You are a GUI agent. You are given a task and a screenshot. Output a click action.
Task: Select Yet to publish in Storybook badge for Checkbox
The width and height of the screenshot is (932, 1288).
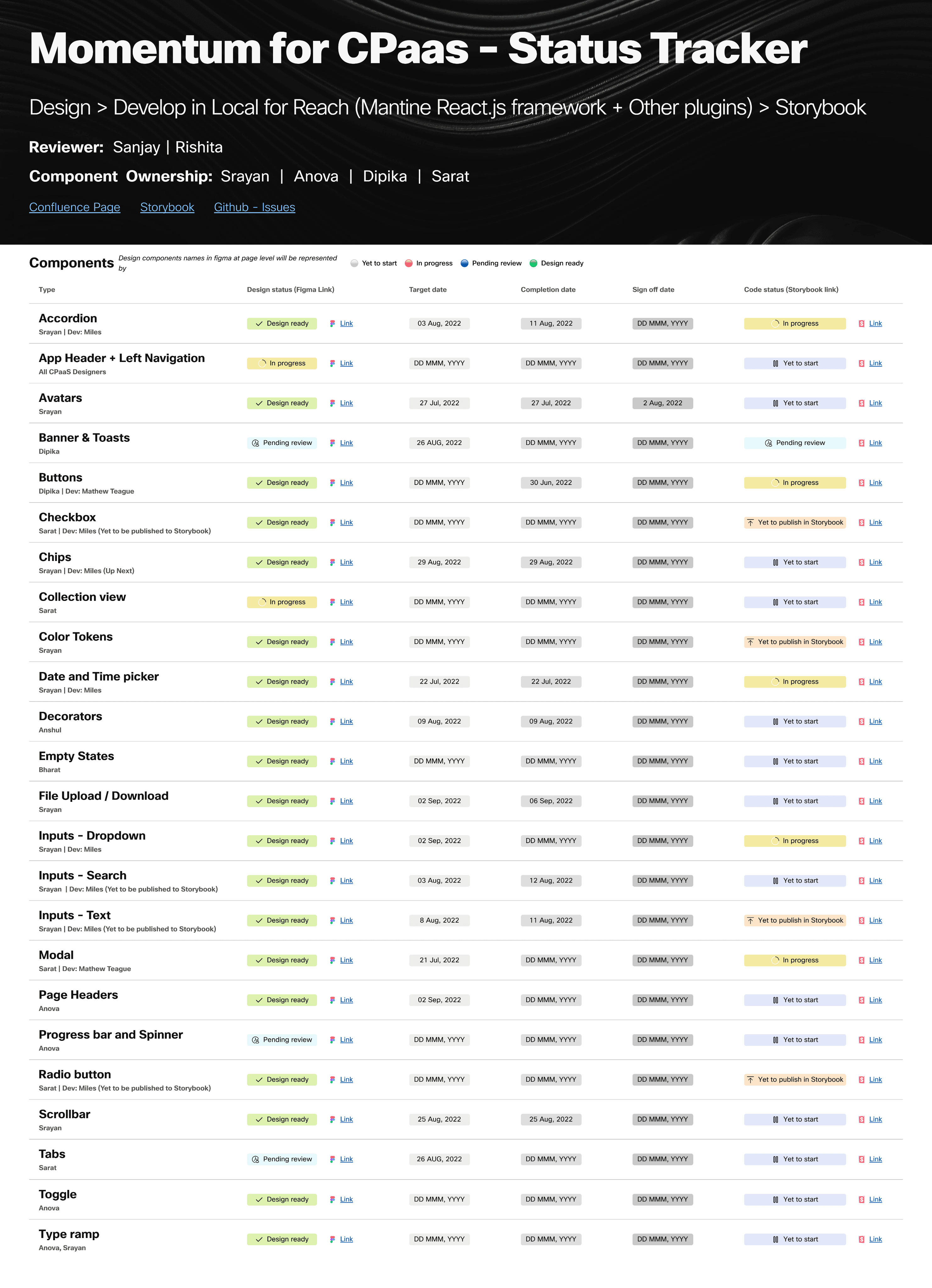[795, 523]
